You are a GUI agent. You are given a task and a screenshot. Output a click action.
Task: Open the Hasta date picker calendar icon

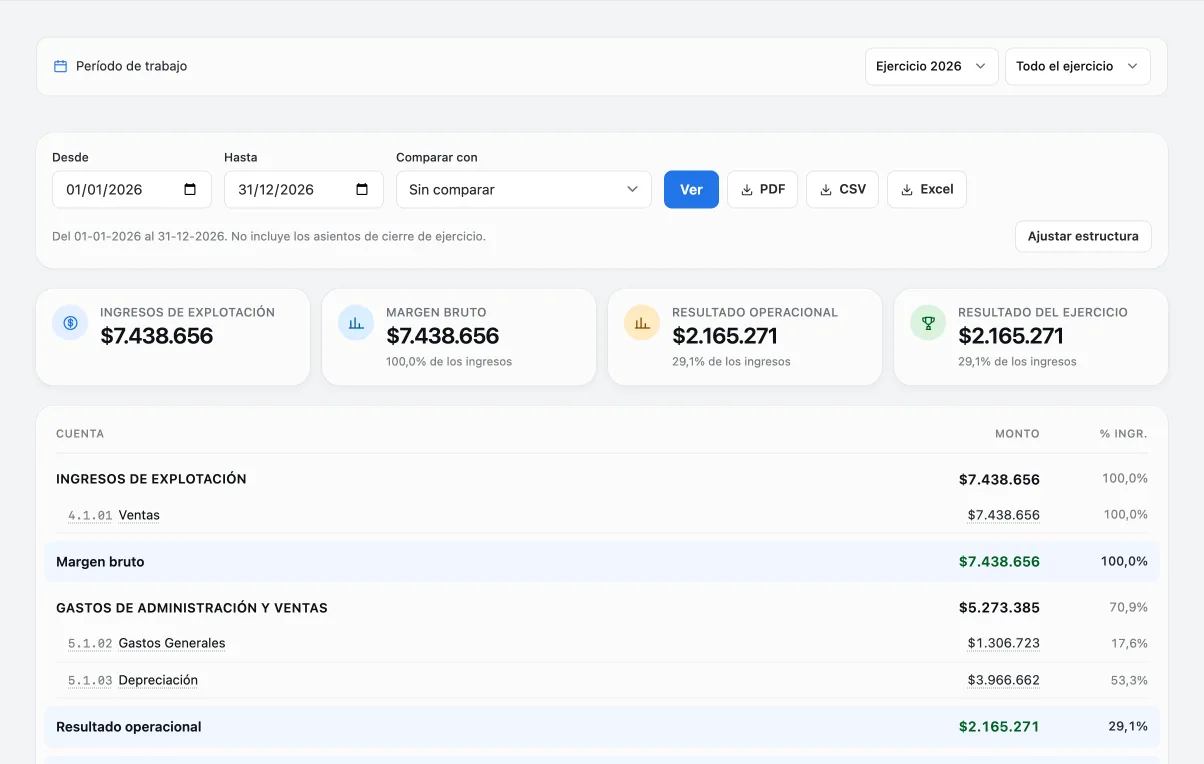[x=362, y=189]
